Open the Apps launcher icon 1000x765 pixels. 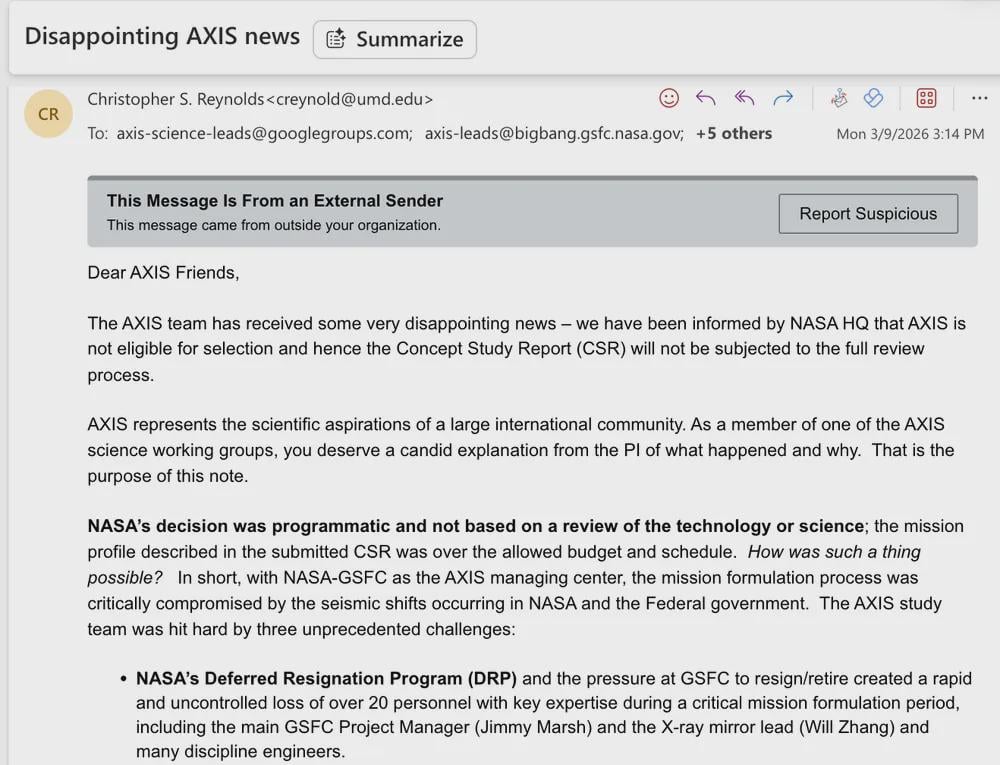tap(926, 97)
